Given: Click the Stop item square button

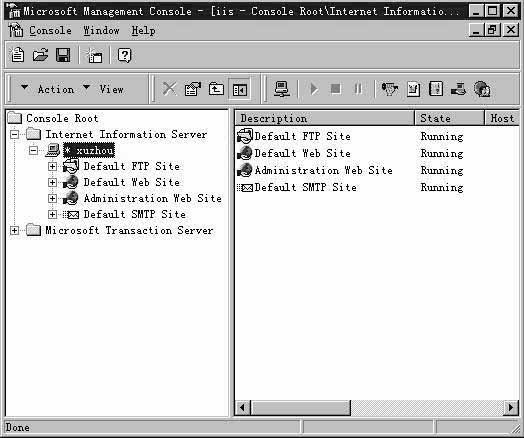Looking at the screenshot, I should 336,89.
